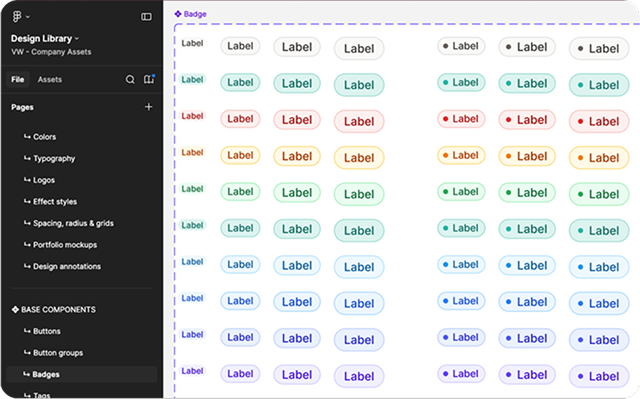Open the Badges page
The image size is (640, 399).
82,375
